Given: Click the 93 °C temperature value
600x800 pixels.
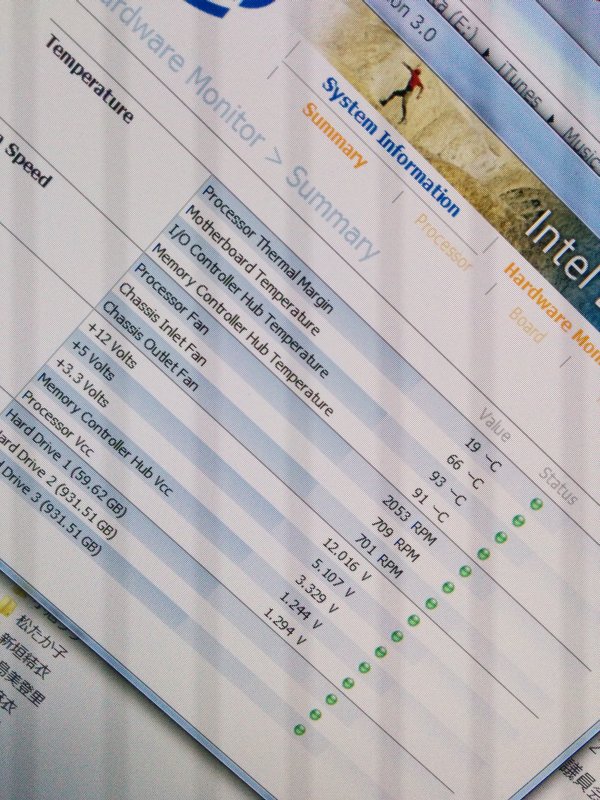Looking at the screenshot, I should 447,489.
